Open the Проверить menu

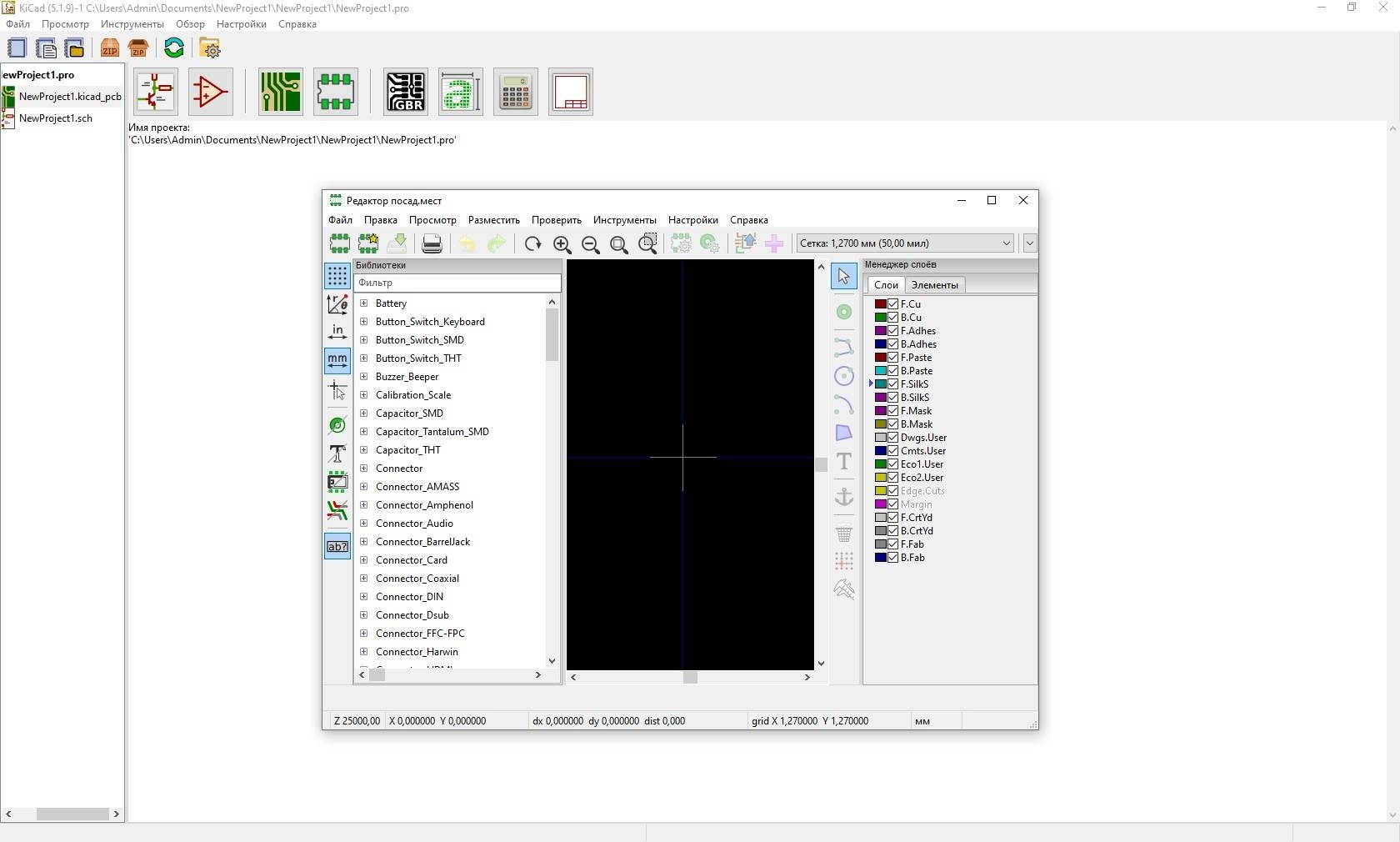pos(557,220)
